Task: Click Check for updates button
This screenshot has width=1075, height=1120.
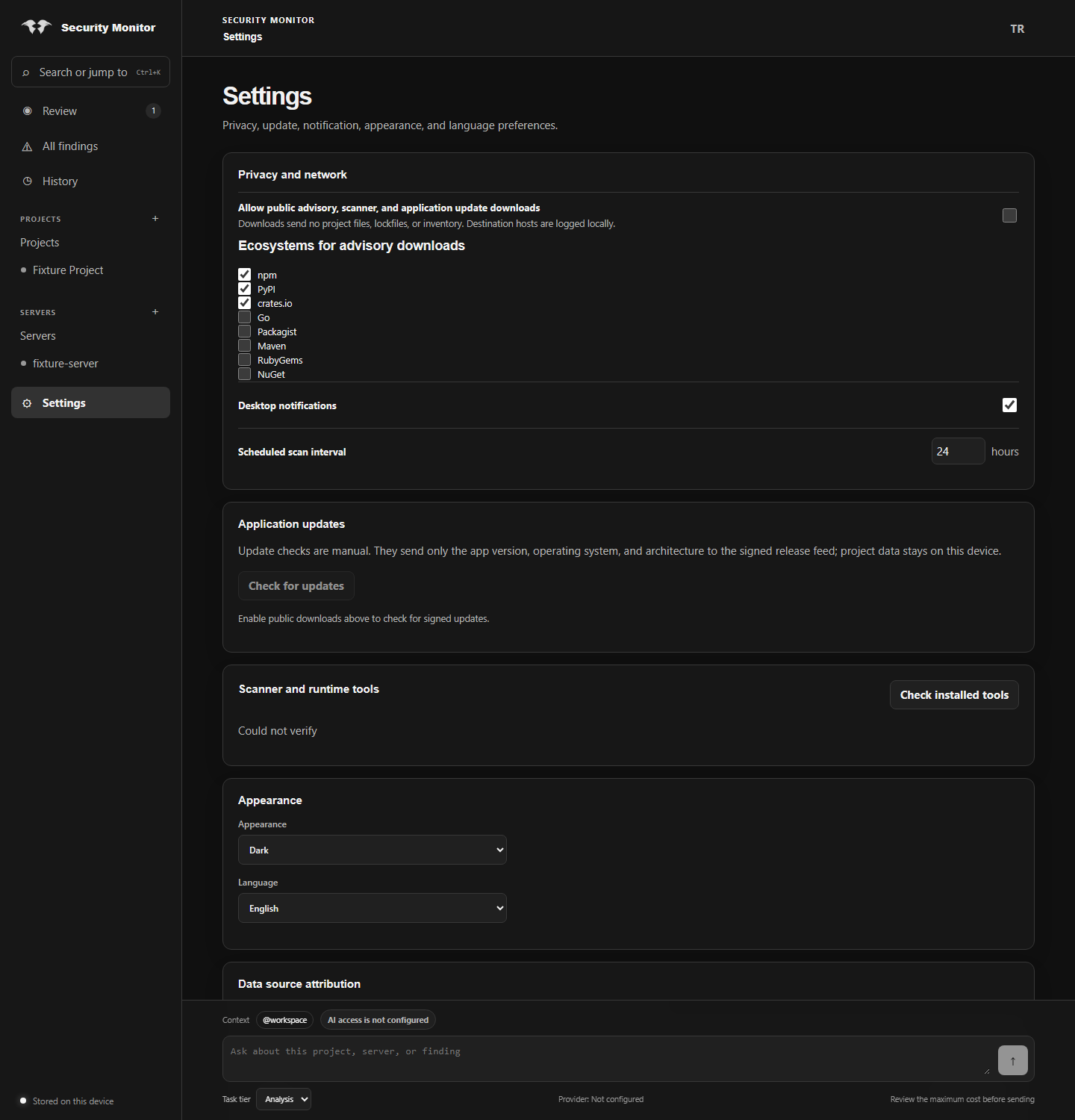Action: click(296, 586)
